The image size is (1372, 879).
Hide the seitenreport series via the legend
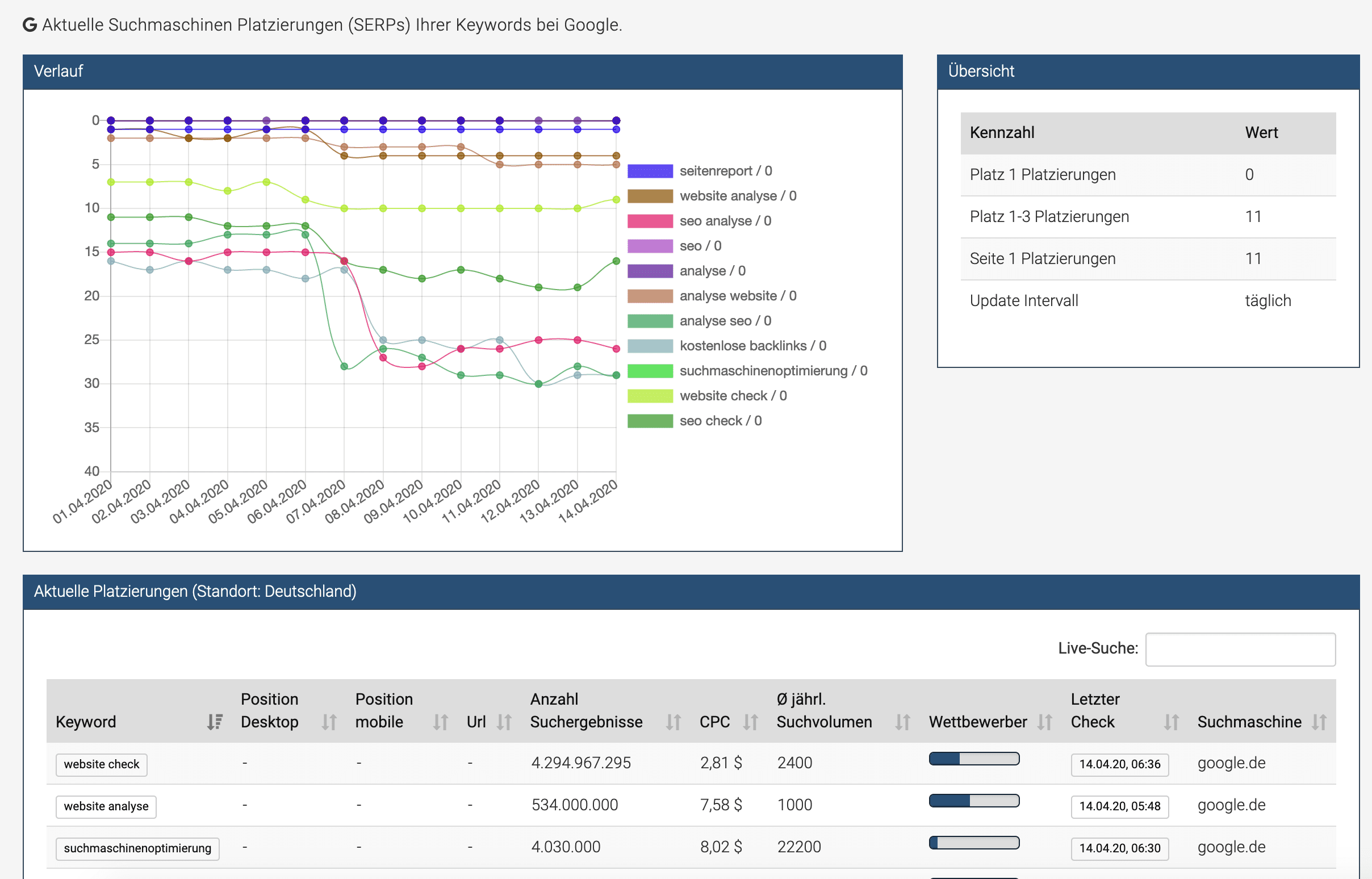pyautogui.click(x=650, y=170)
